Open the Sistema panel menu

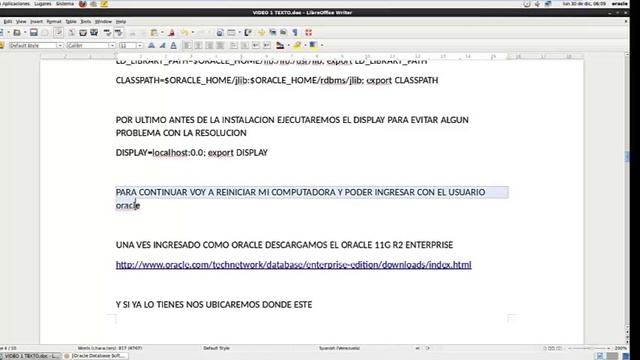coord(65,4)
